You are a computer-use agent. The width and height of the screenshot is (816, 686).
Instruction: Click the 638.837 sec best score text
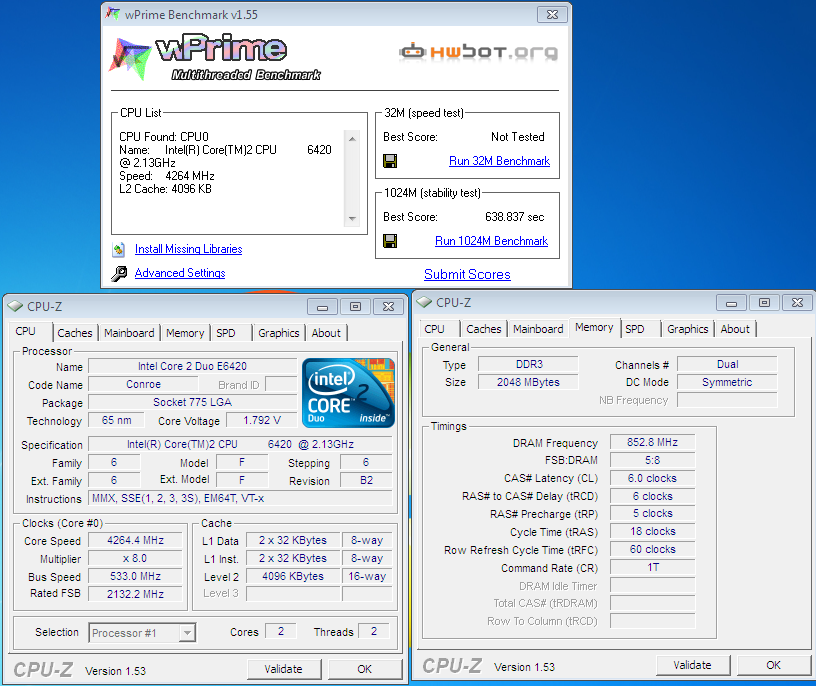515,217
